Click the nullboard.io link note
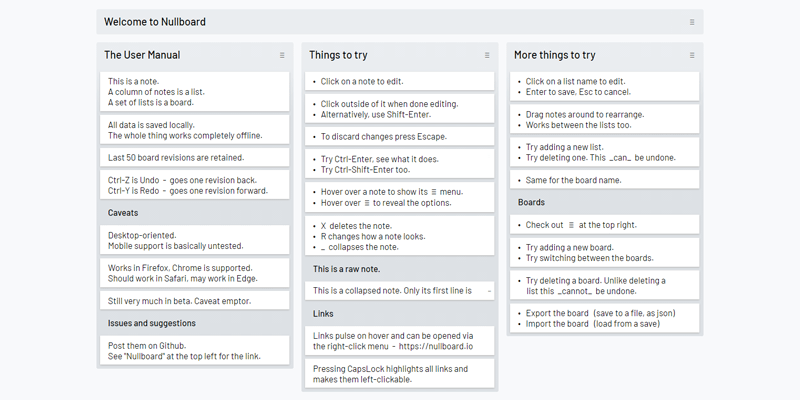This screenshot has height=400, width=800. 400,341
